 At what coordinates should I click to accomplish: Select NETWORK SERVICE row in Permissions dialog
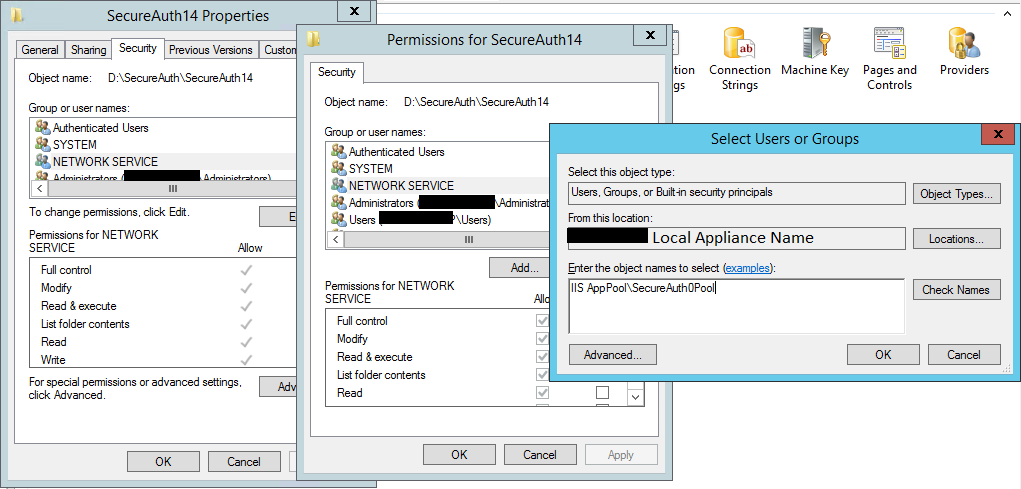[438, 186]
